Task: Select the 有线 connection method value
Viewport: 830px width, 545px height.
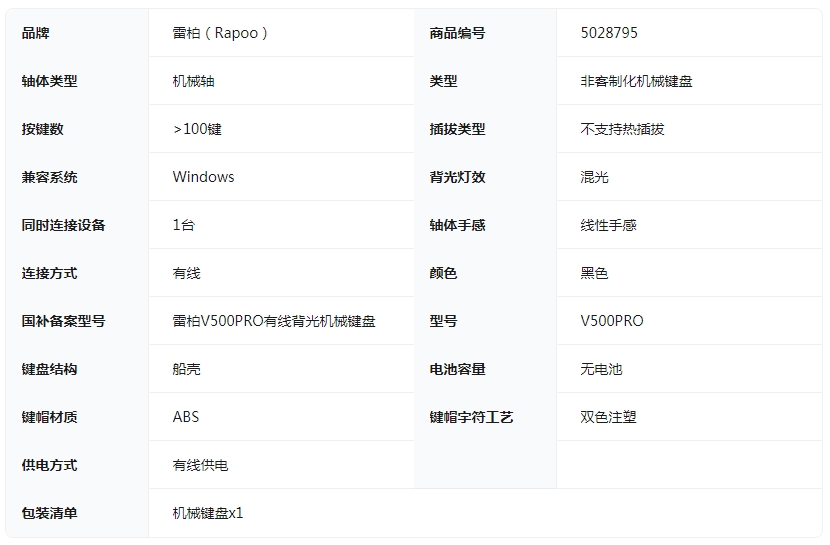Action: (186, 273)
